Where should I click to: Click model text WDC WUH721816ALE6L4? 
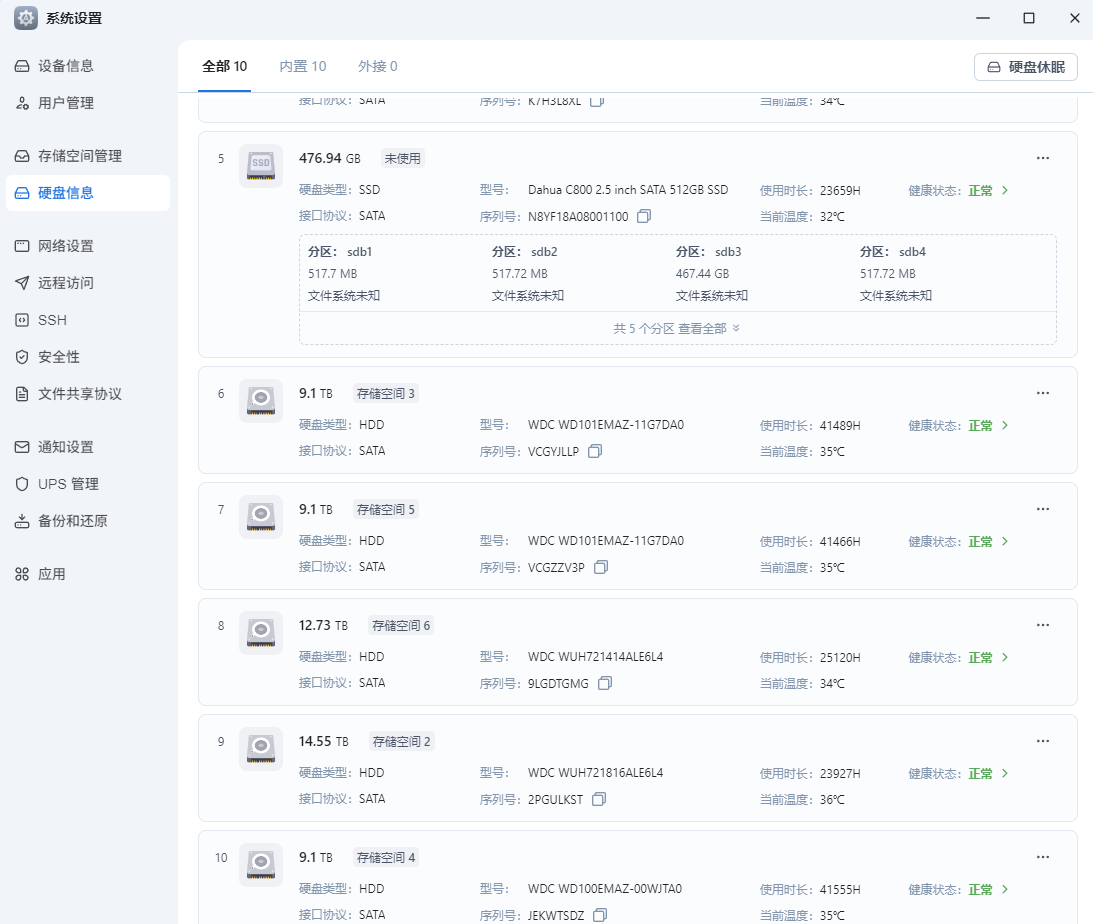pyautogui.click(x=595, y=773)
